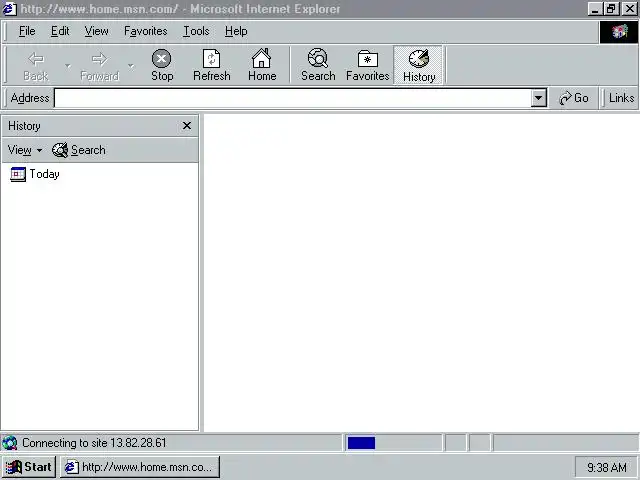Click the Back arrow toolbar button
Screen dimensions: 640x480
pos(36,65)
